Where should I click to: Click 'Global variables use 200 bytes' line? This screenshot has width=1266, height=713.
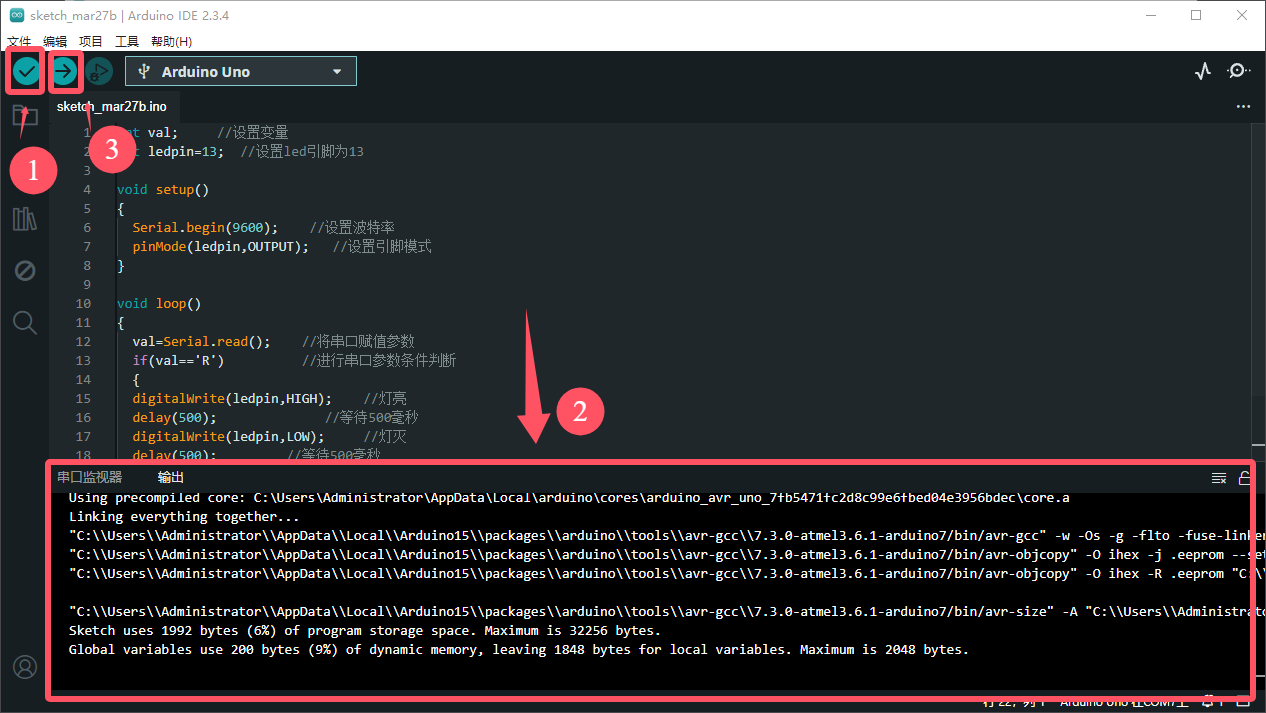(519, 649)
